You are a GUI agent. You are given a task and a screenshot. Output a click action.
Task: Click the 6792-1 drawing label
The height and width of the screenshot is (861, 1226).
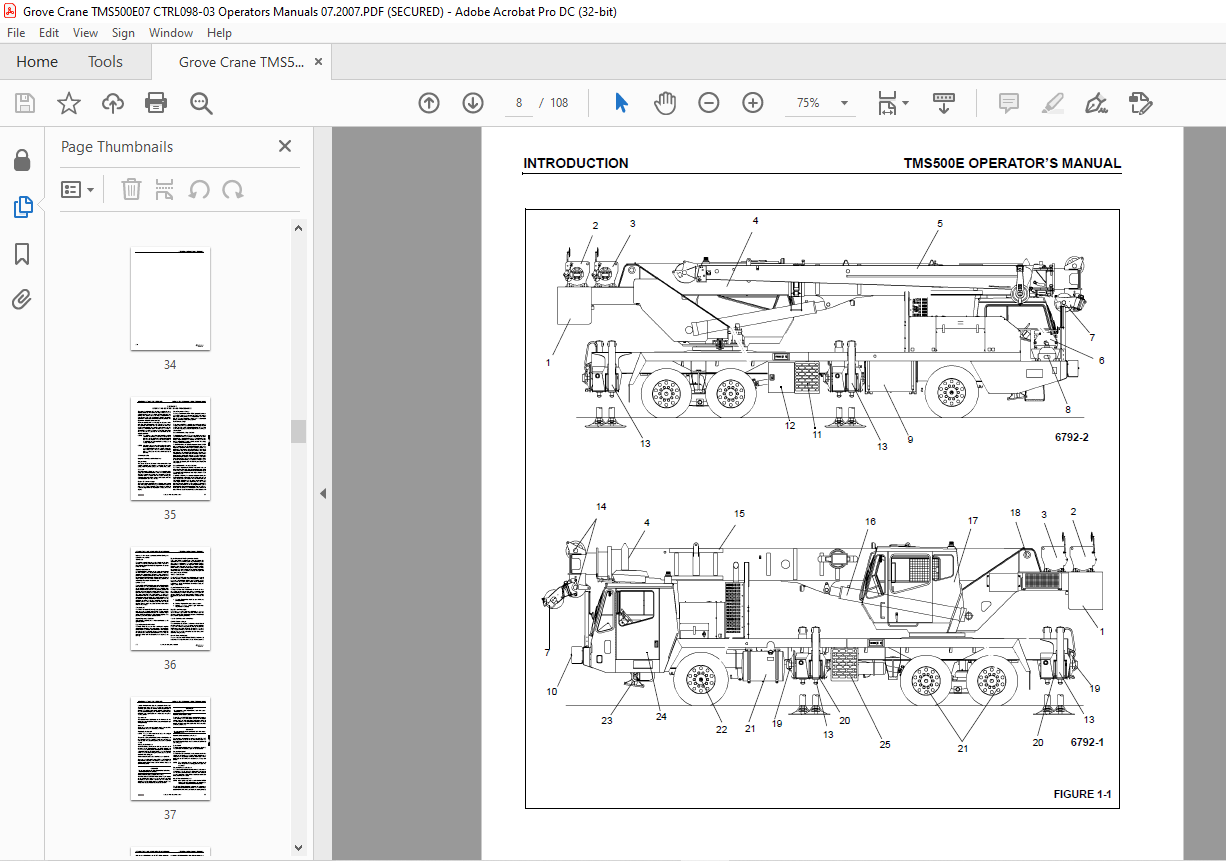pyautogui.click(x=1087, y=742)
